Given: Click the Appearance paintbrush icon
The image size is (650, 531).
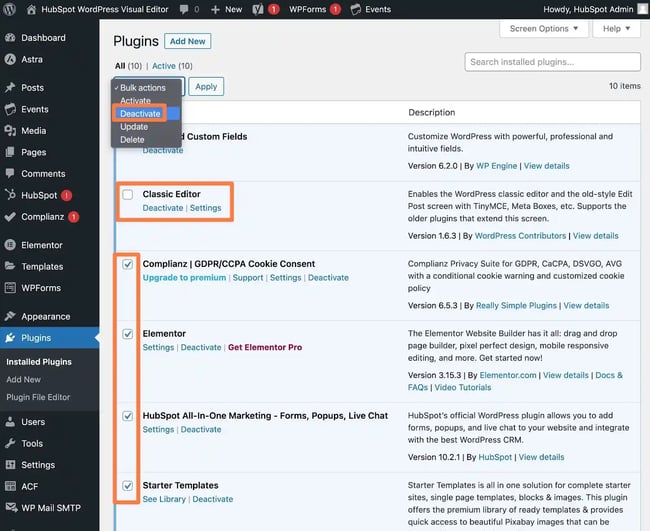Looking at the screenshot, I should click(x=10, y=316).
